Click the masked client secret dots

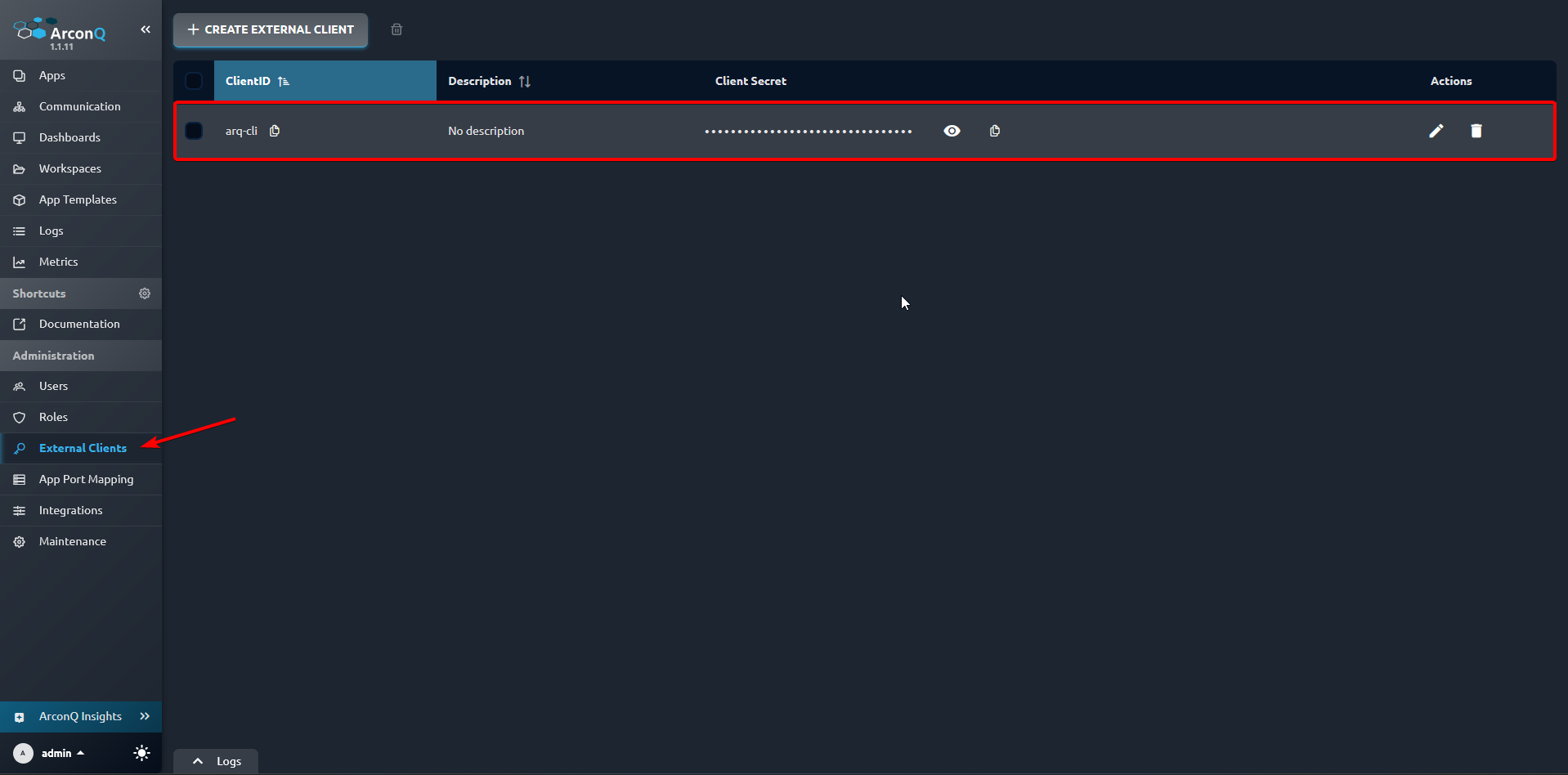click(x=808, y=131)
